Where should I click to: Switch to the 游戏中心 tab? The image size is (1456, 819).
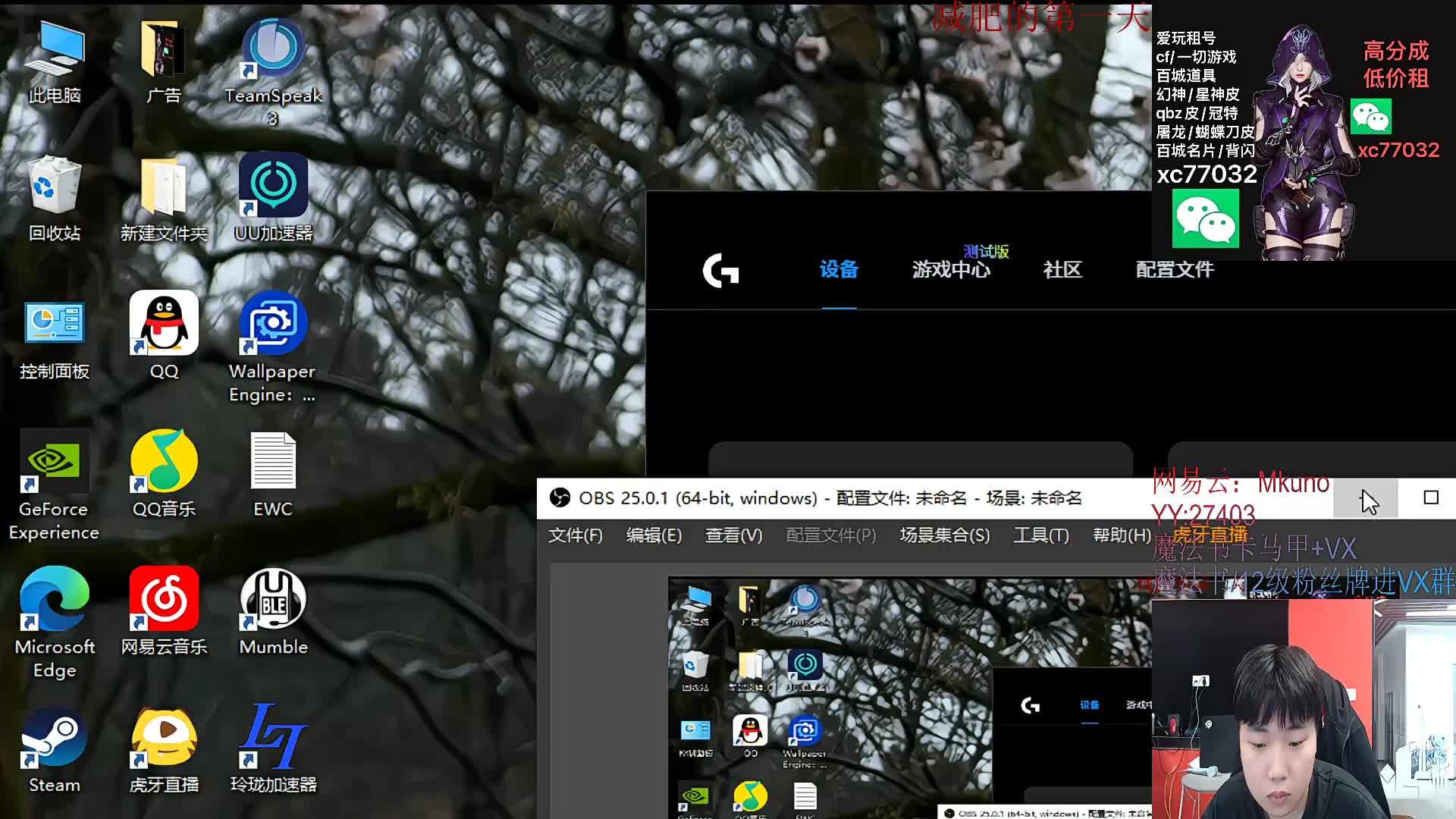tap(951, 270)
